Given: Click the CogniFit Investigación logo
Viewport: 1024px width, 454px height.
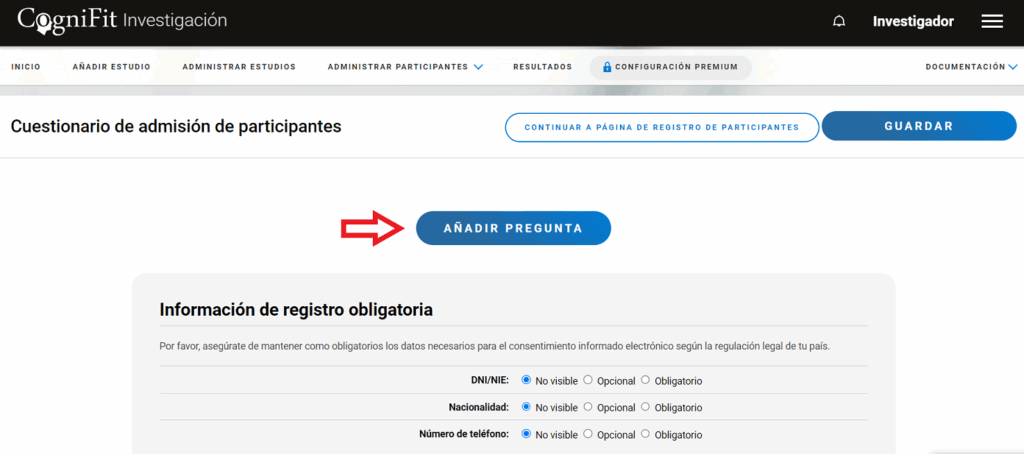Looking at the screenshot, I should 122,20.
